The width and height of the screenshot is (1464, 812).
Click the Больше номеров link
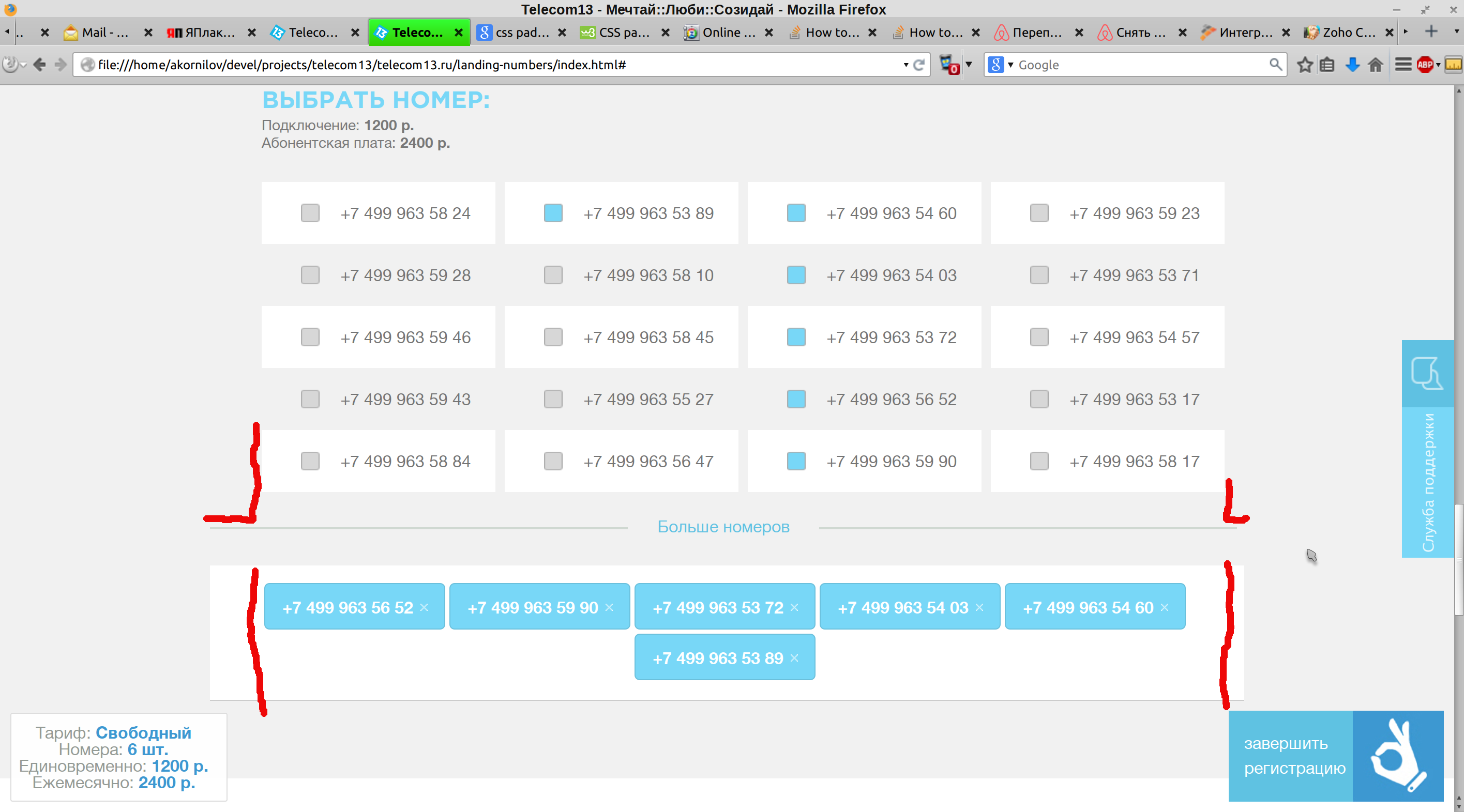[x=723, y=527]
